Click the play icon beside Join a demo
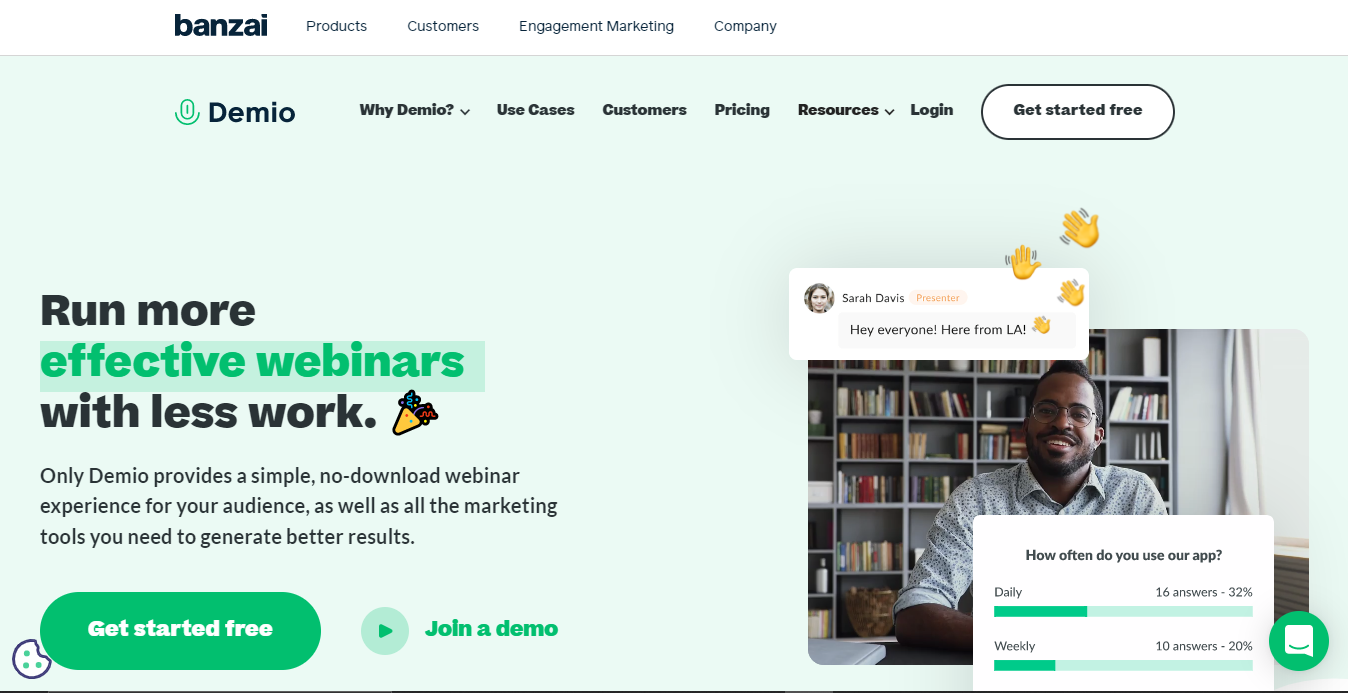The height and width of the screenshot is (693, 1348). tap(385, 631)
